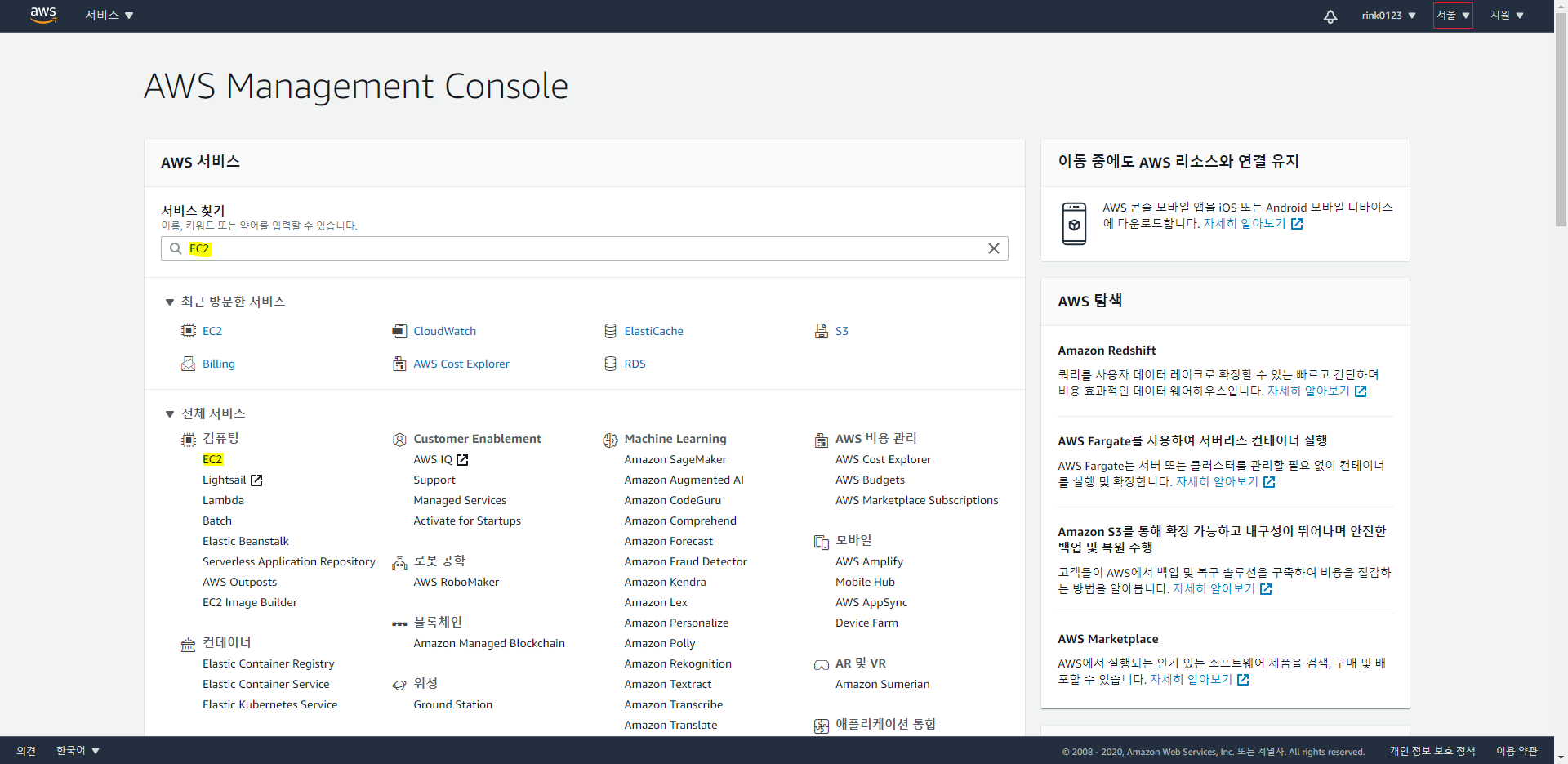Open AWS Budgets service

tap(870, 480)
